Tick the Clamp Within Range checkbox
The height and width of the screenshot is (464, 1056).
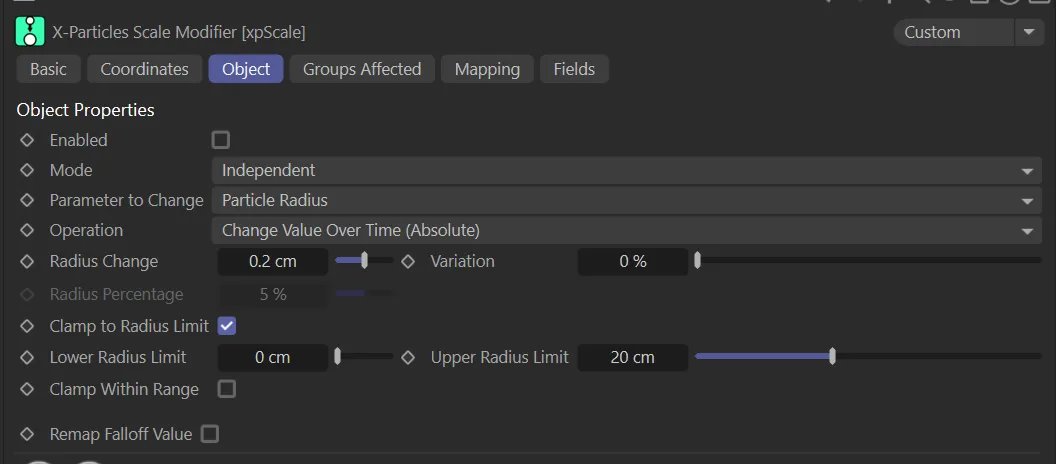(227, 389)
